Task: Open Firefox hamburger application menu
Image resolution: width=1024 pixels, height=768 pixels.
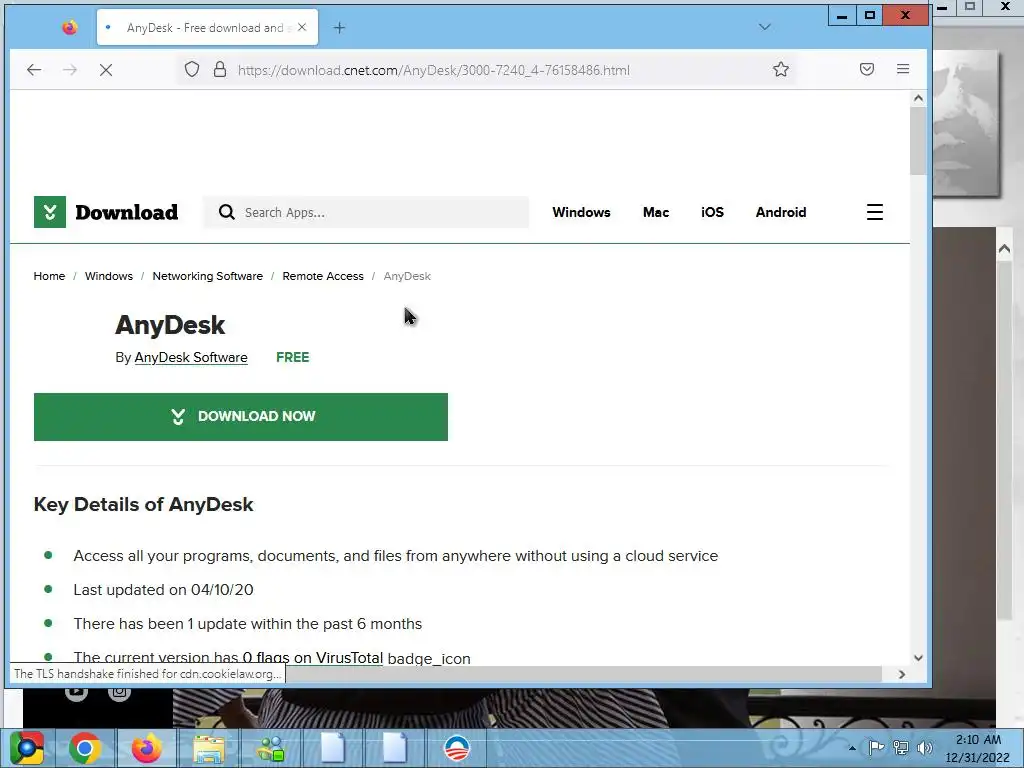Action: click(903, 69)
